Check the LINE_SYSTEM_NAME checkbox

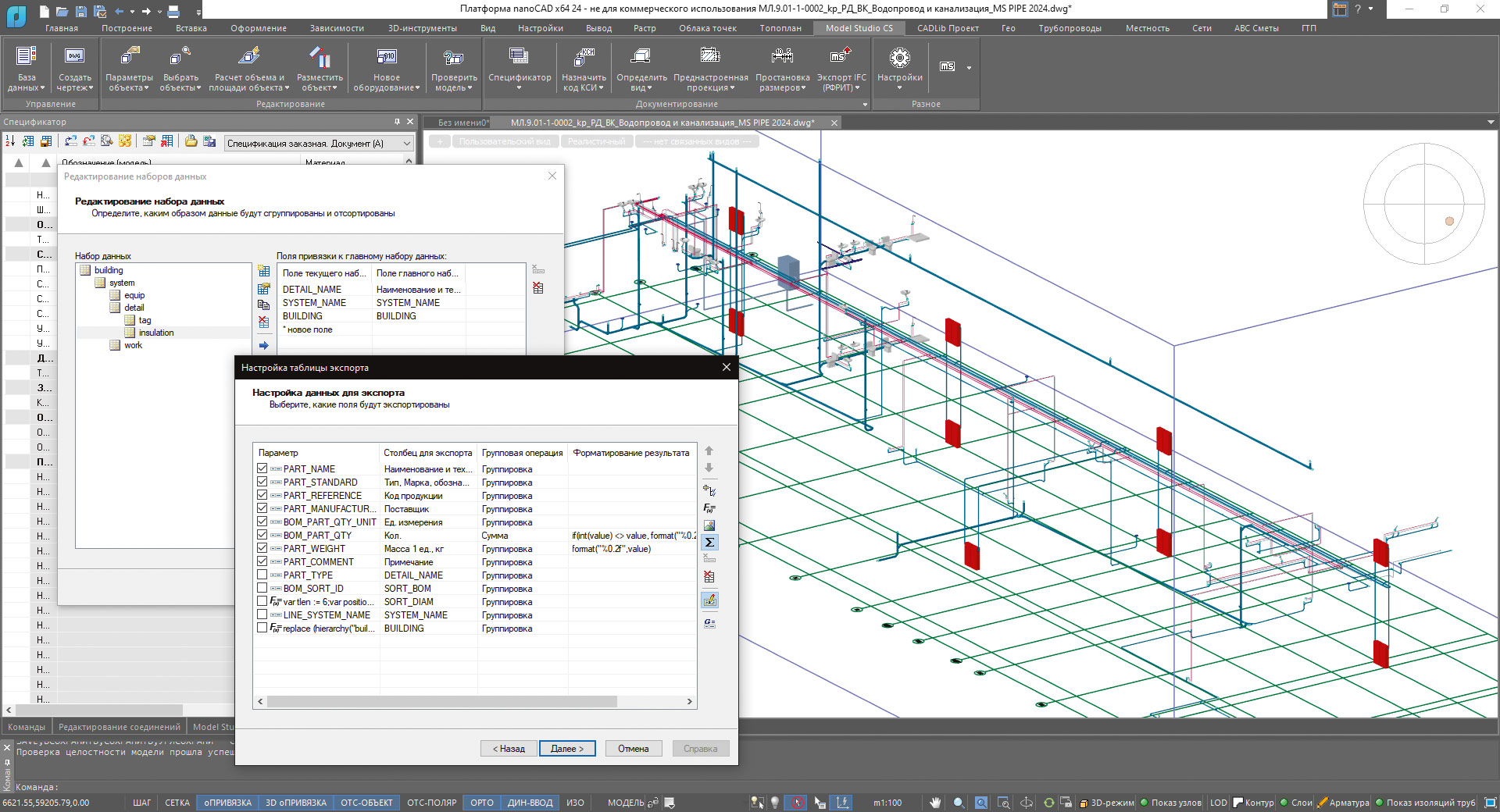[262, 615]
